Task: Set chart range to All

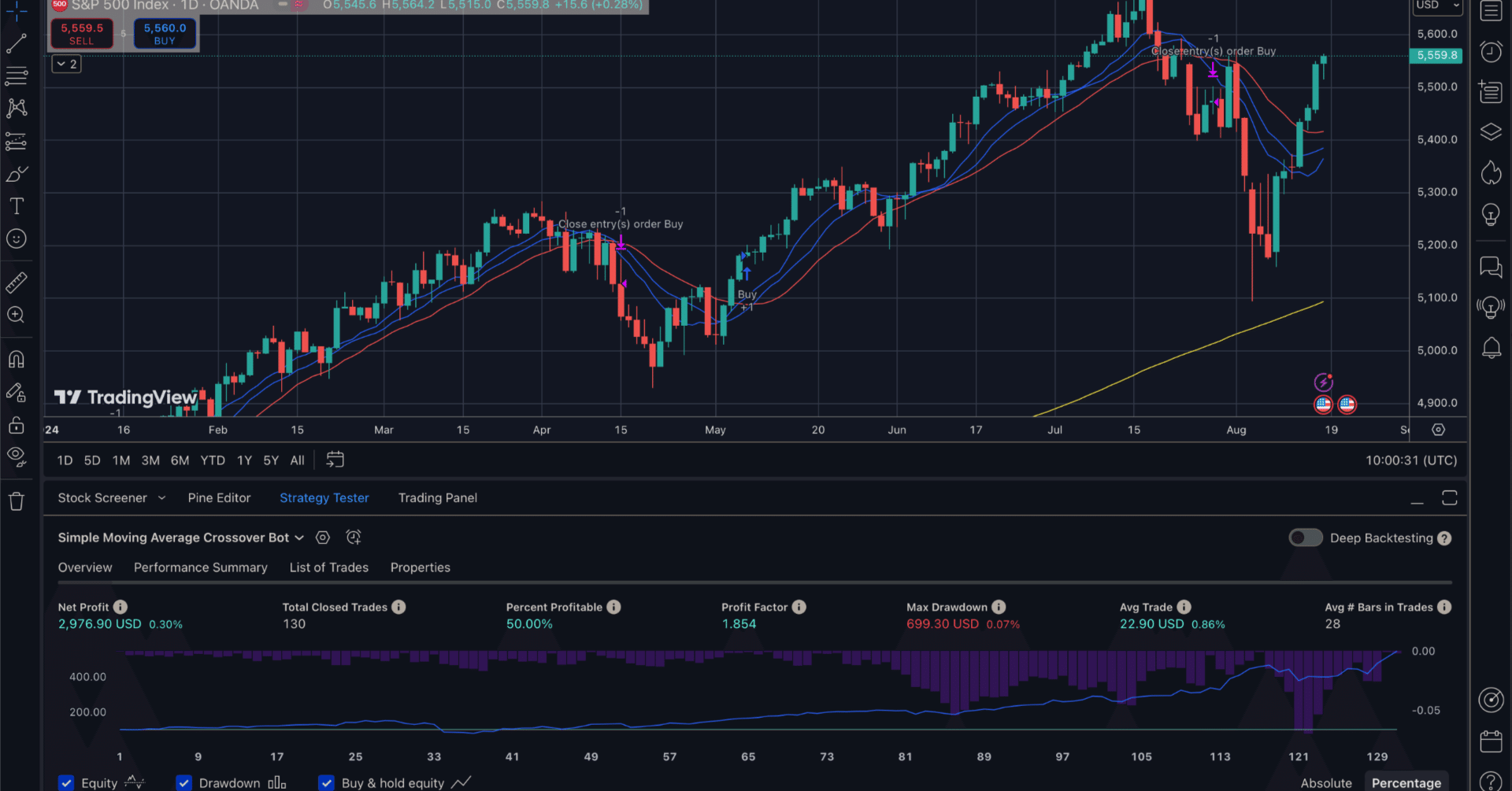Action: click(297, 460)
